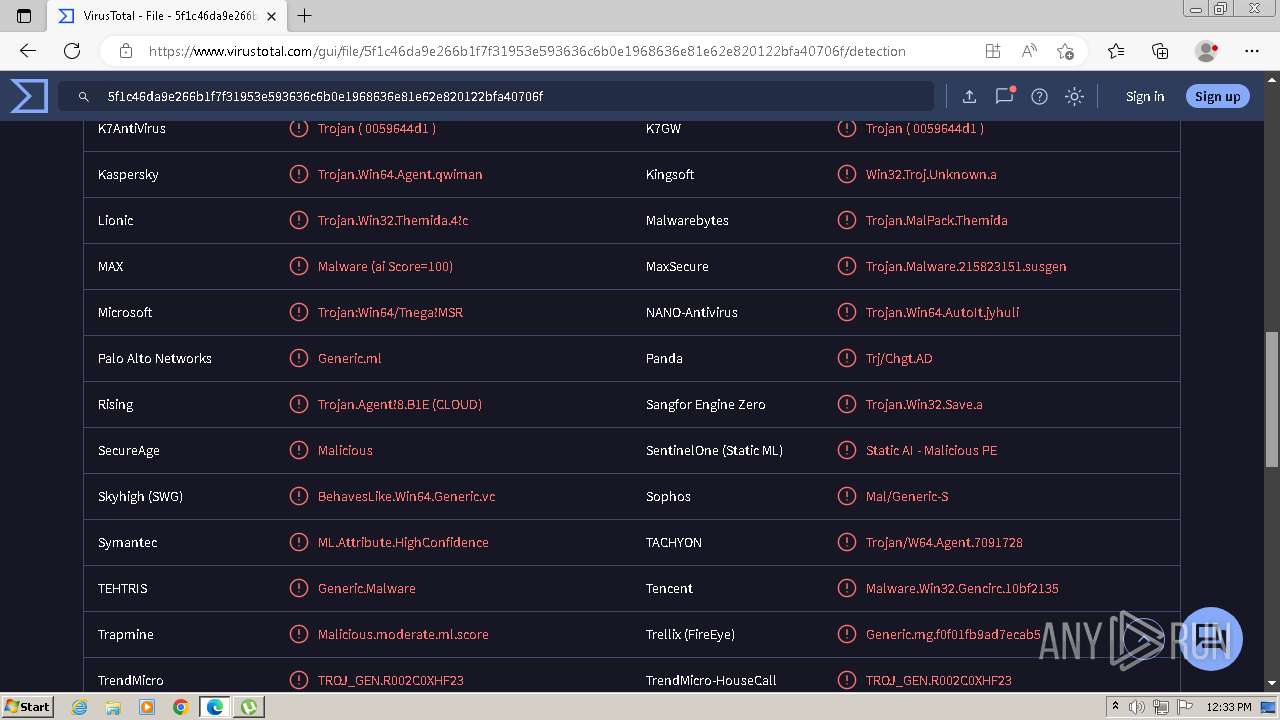
Task: Select the Malware.Win32.Gencirc.10bf2135 text
Action: click(962, 588)
